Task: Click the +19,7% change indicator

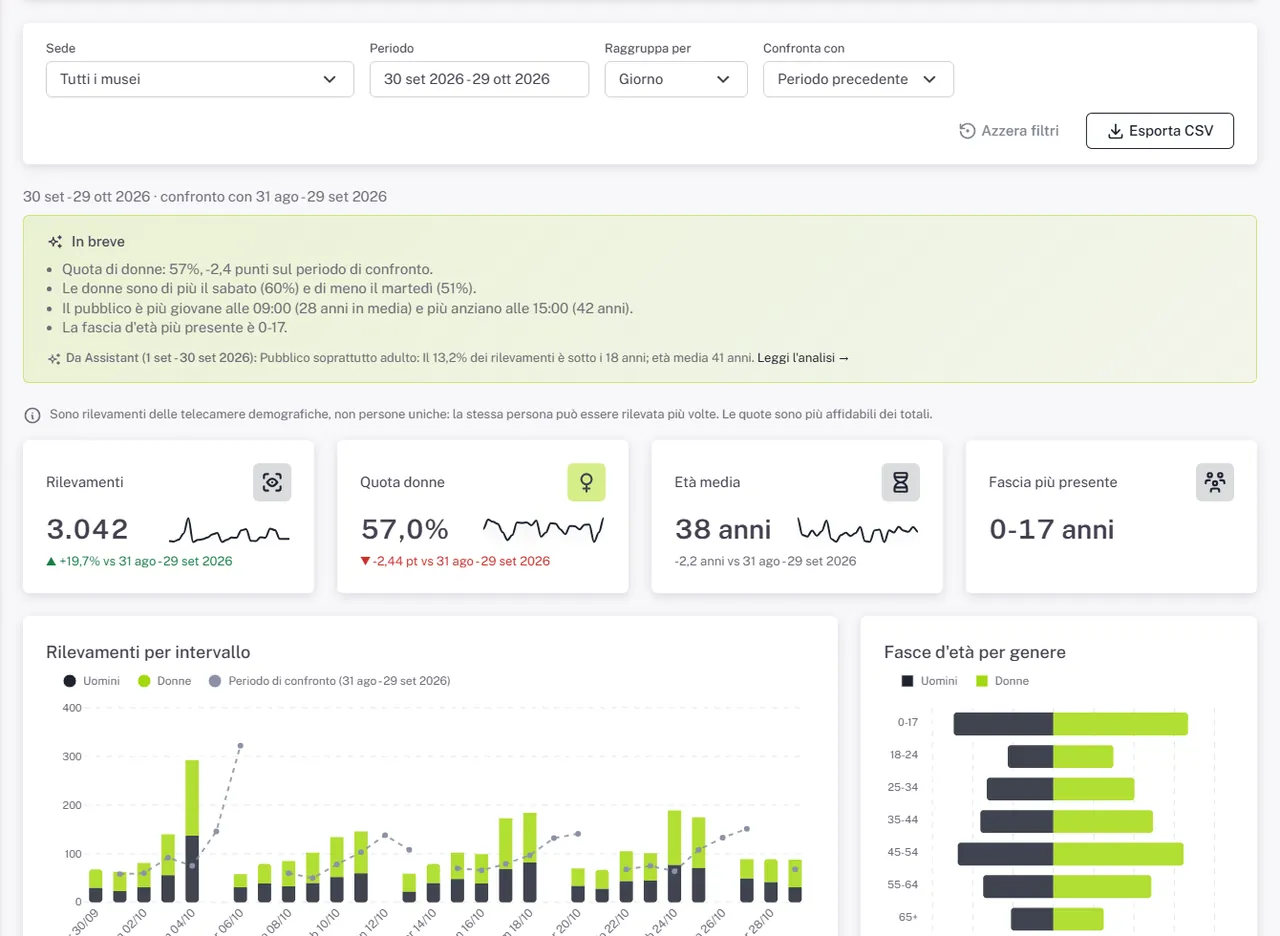Action: 139,561
